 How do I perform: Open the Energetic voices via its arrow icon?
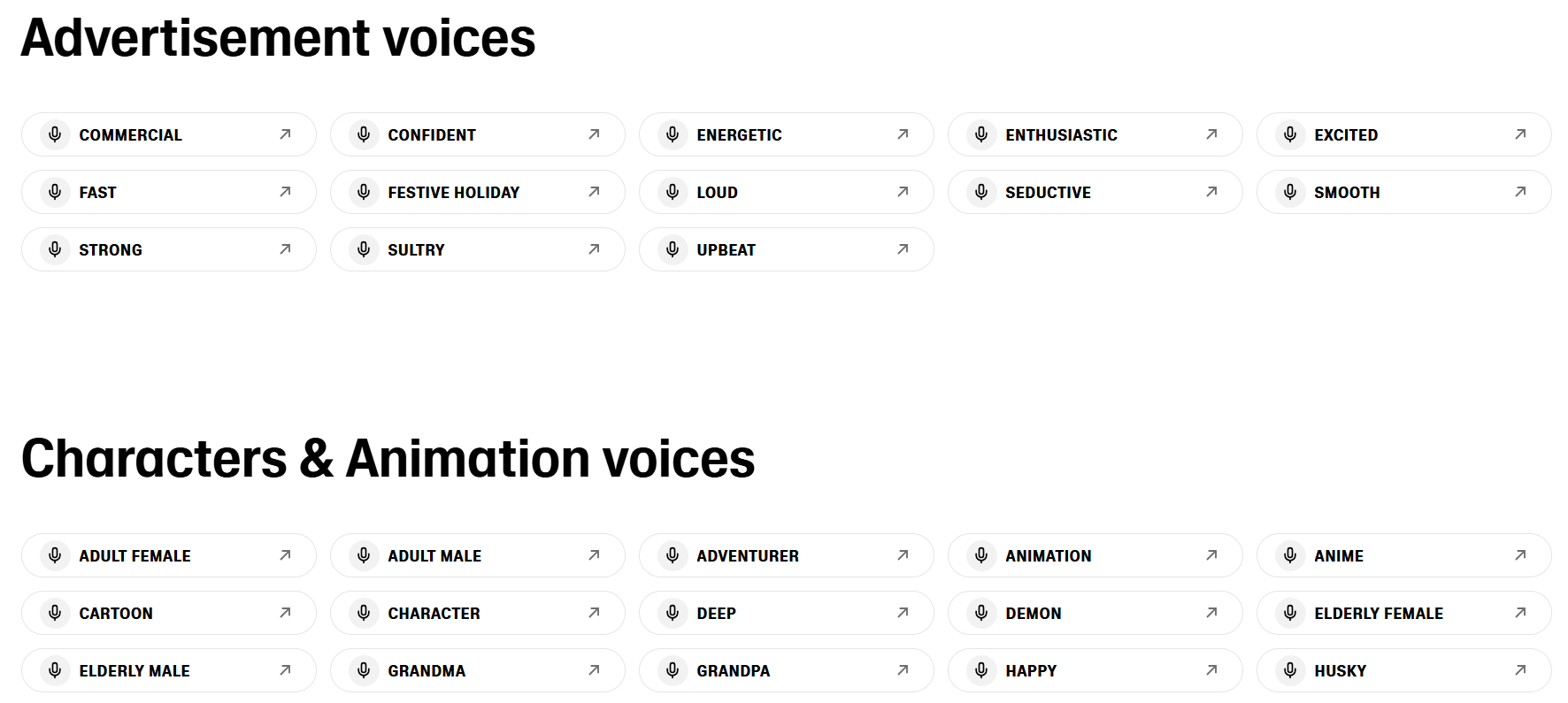coord(902,134)
